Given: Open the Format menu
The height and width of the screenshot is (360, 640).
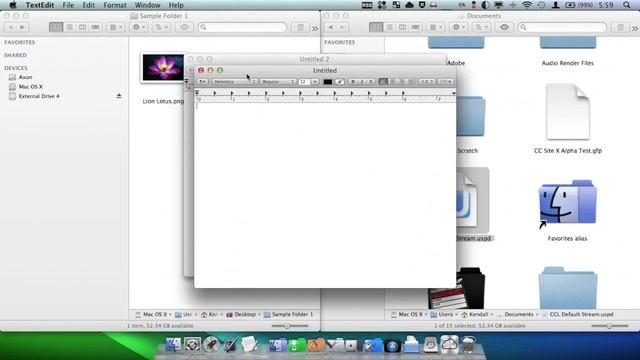Looking at the screenshot, I should [115, 5].
